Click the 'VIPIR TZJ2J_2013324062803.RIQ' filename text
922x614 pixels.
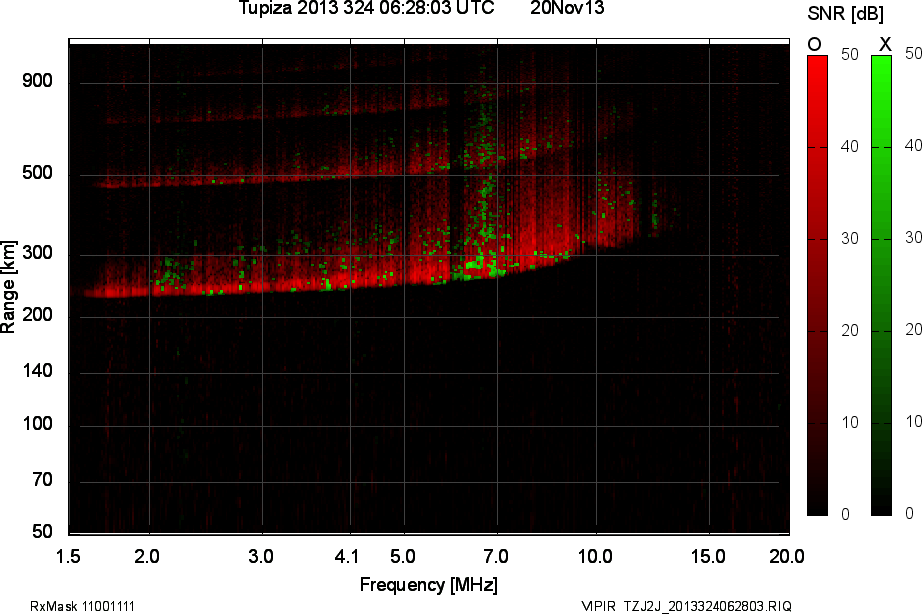tap(686, 606)
